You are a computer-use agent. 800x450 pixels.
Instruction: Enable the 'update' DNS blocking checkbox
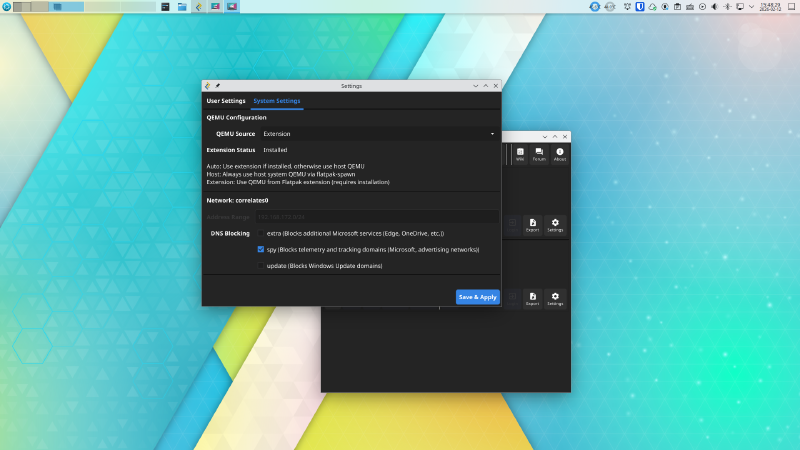261,266
